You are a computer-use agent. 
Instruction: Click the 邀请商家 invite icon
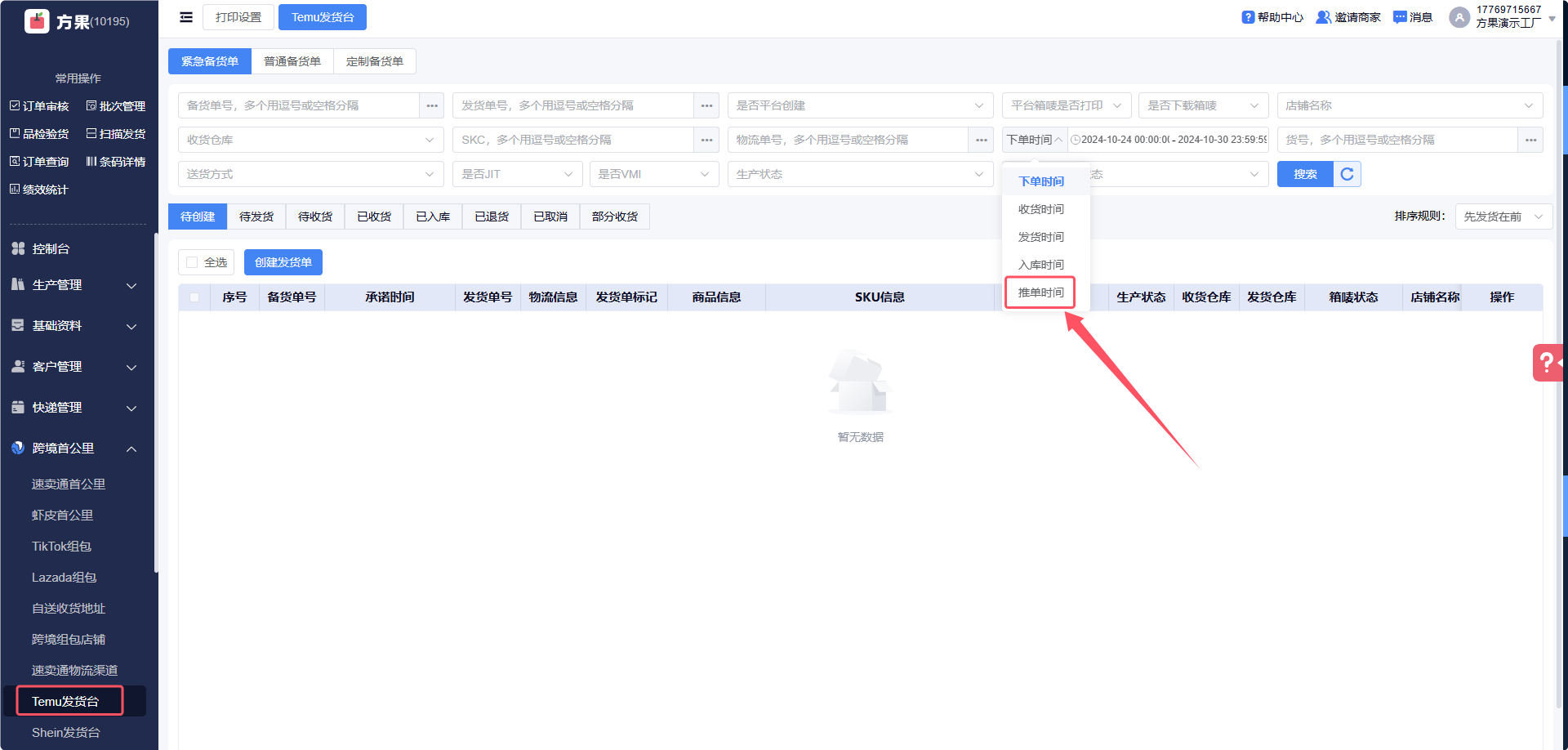coord(1323,17)
